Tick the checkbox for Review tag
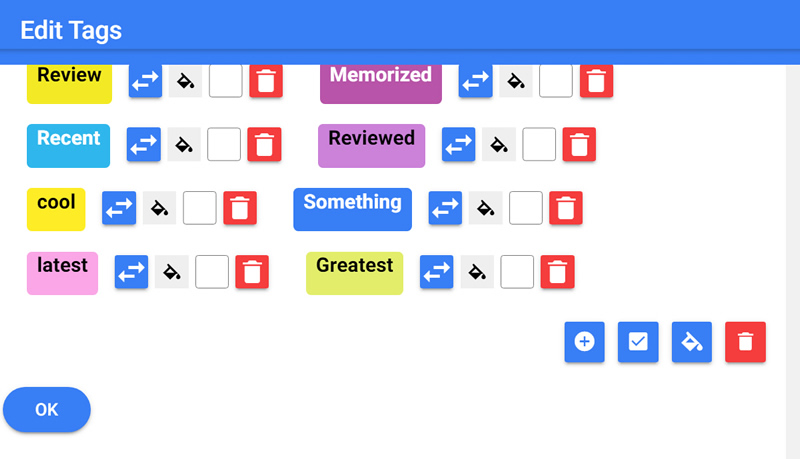 pos(226,81)
